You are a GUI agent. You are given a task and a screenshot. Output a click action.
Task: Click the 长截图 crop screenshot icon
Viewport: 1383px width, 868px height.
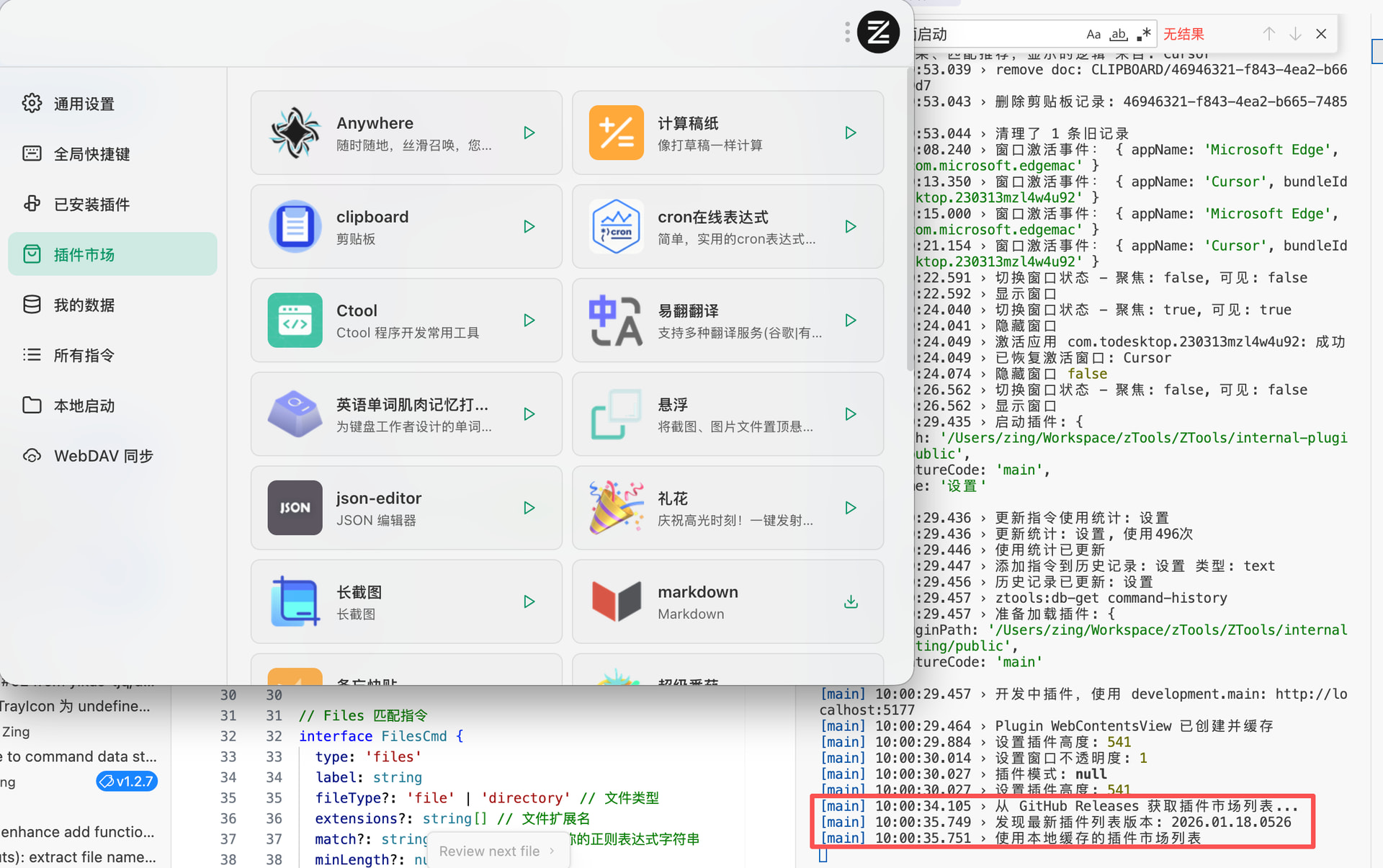[x=295, y=601]
